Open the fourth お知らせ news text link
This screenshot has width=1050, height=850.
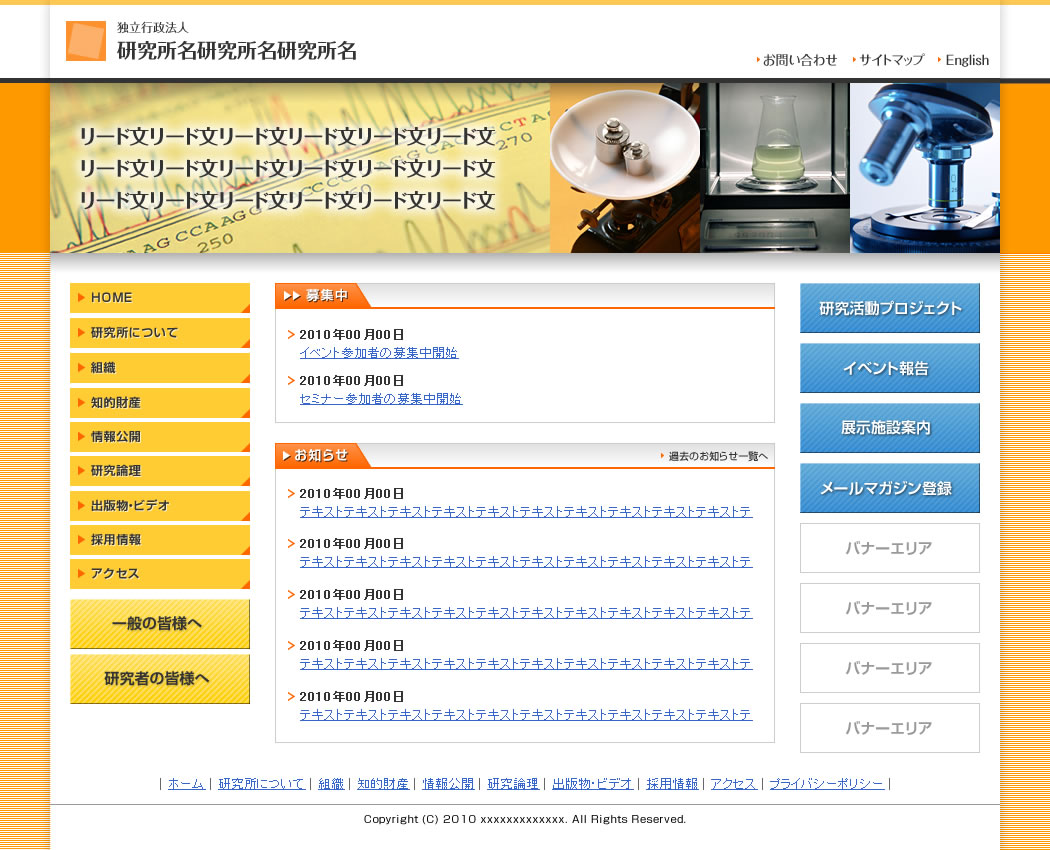(x=526, y=664)
